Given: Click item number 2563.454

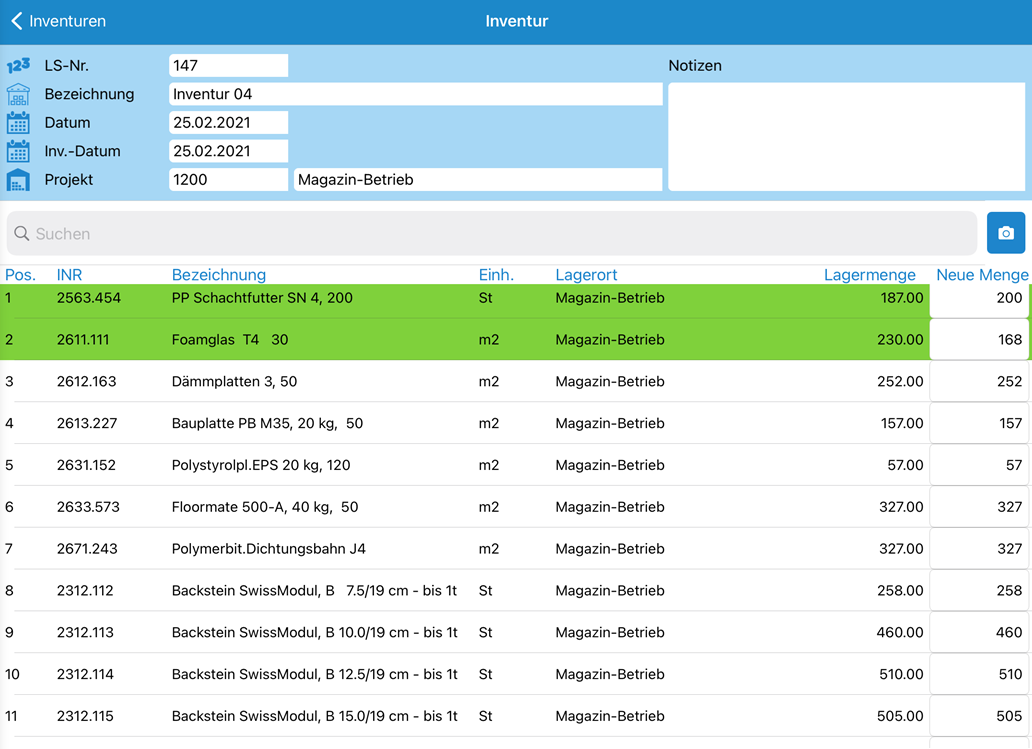Looking at the screenshot, I should click(89, 298).
